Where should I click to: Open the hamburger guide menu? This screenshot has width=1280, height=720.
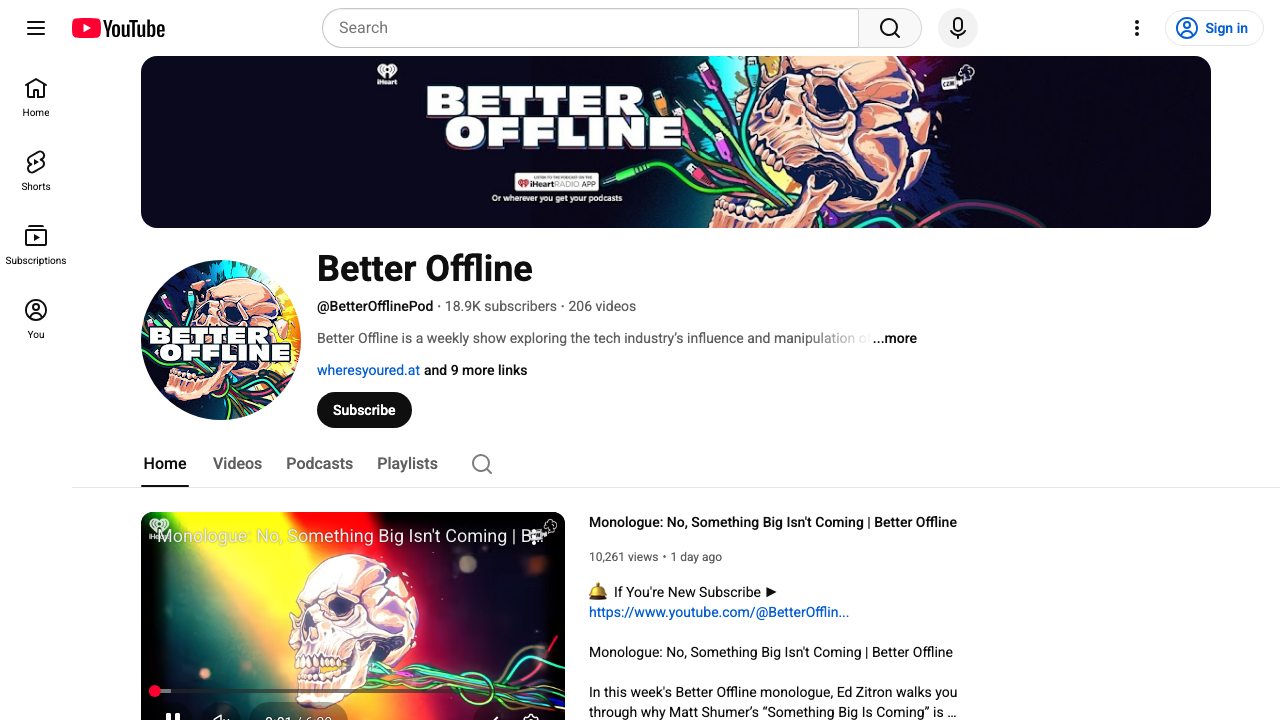pyautogui.click(x=36, y=28)
